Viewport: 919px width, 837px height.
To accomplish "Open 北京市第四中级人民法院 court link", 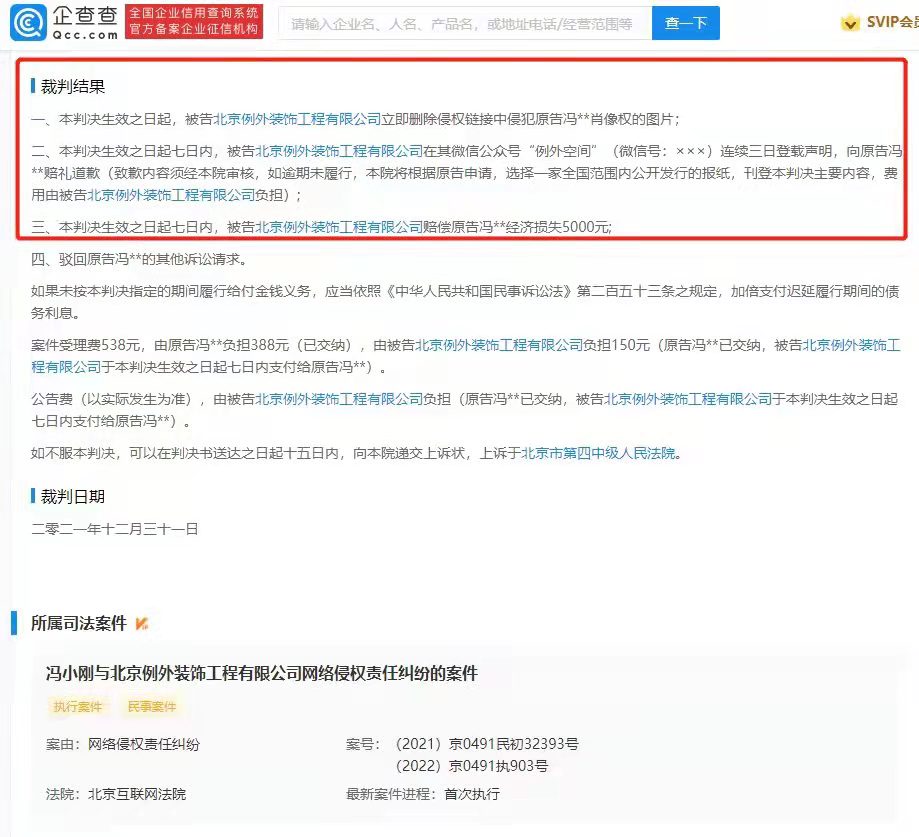I will click(598, 453).
